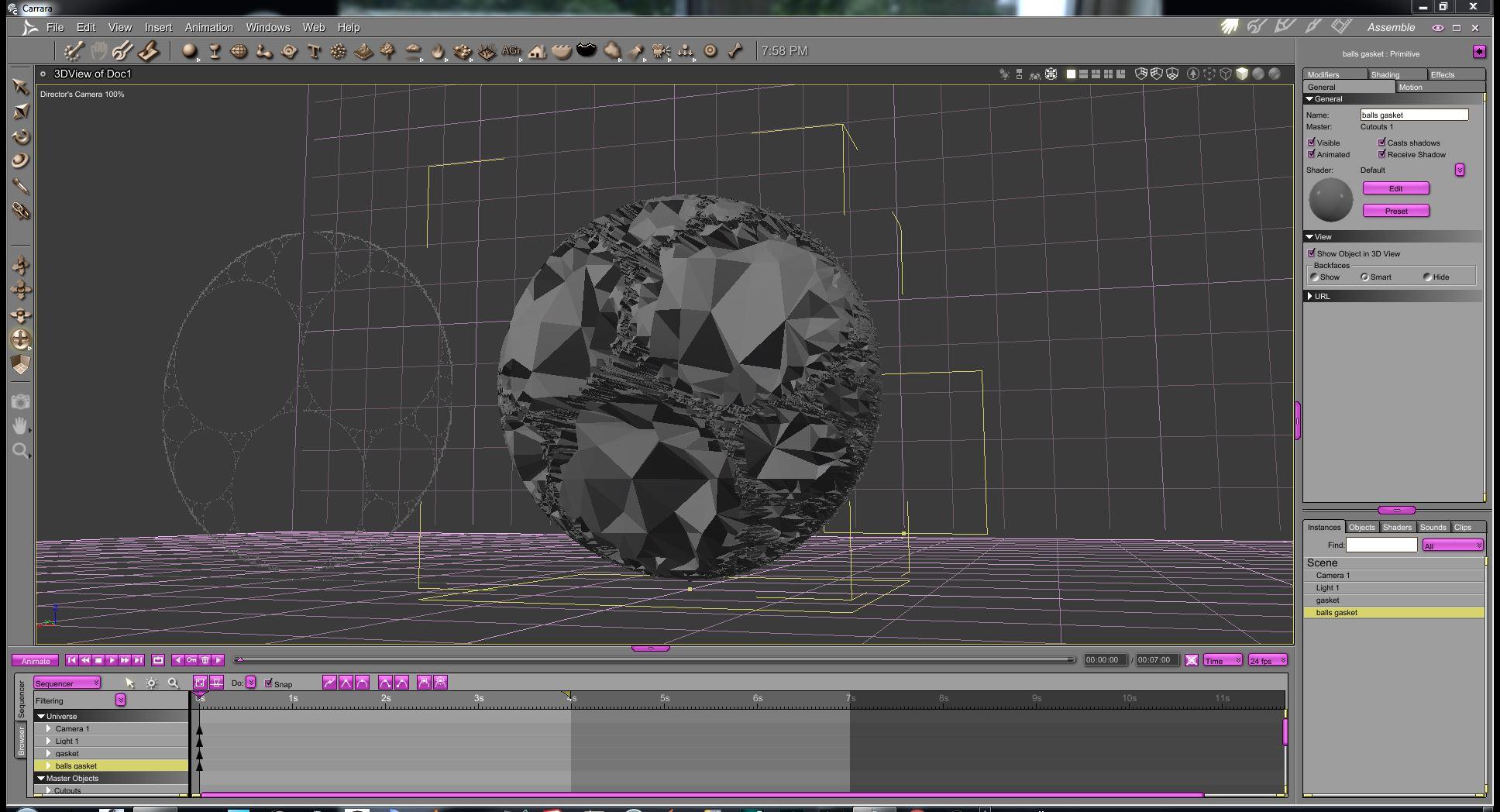The image size is (1500, 812).
Task: Collapse the View section
Action: tap(1309, 236)
